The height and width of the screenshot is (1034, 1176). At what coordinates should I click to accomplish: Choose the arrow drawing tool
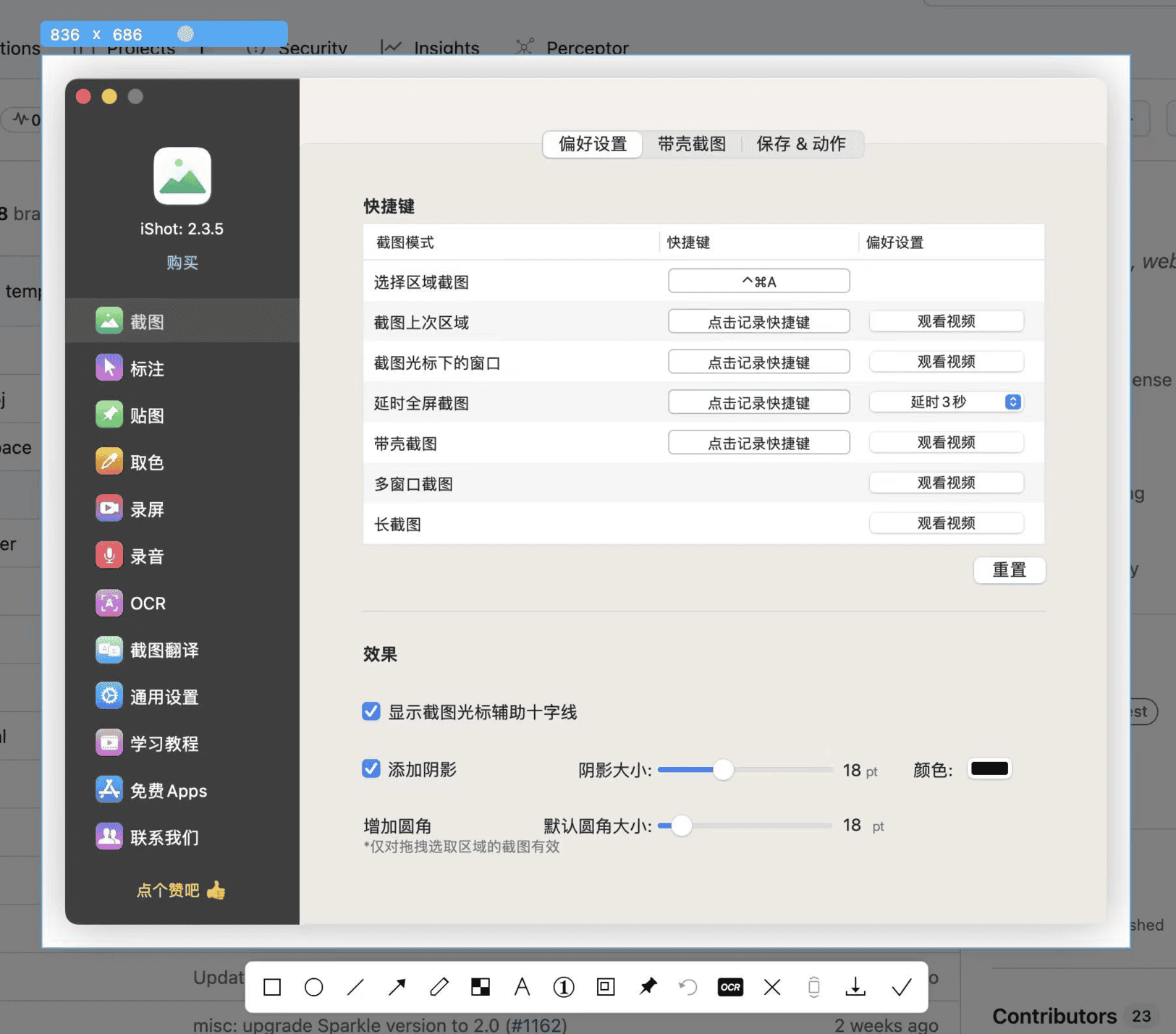coord(397,987)
